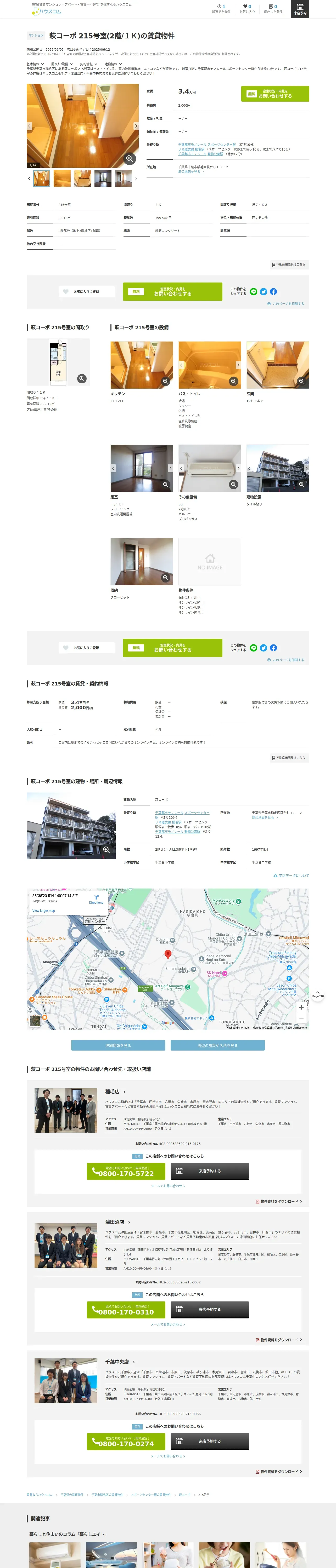Open 賃貸ならハウスコム breadcrumb link
The image size is (336, 1568).
click(x=40, y=1495)
